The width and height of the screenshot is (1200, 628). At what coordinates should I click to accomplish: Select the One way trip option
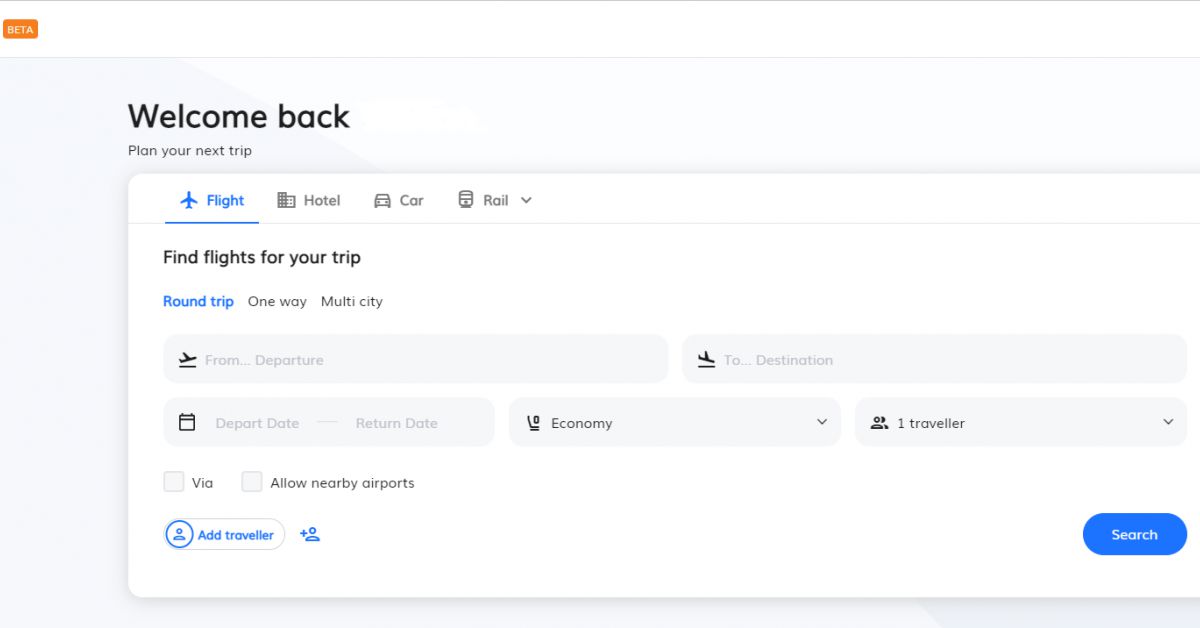(277, 301)
